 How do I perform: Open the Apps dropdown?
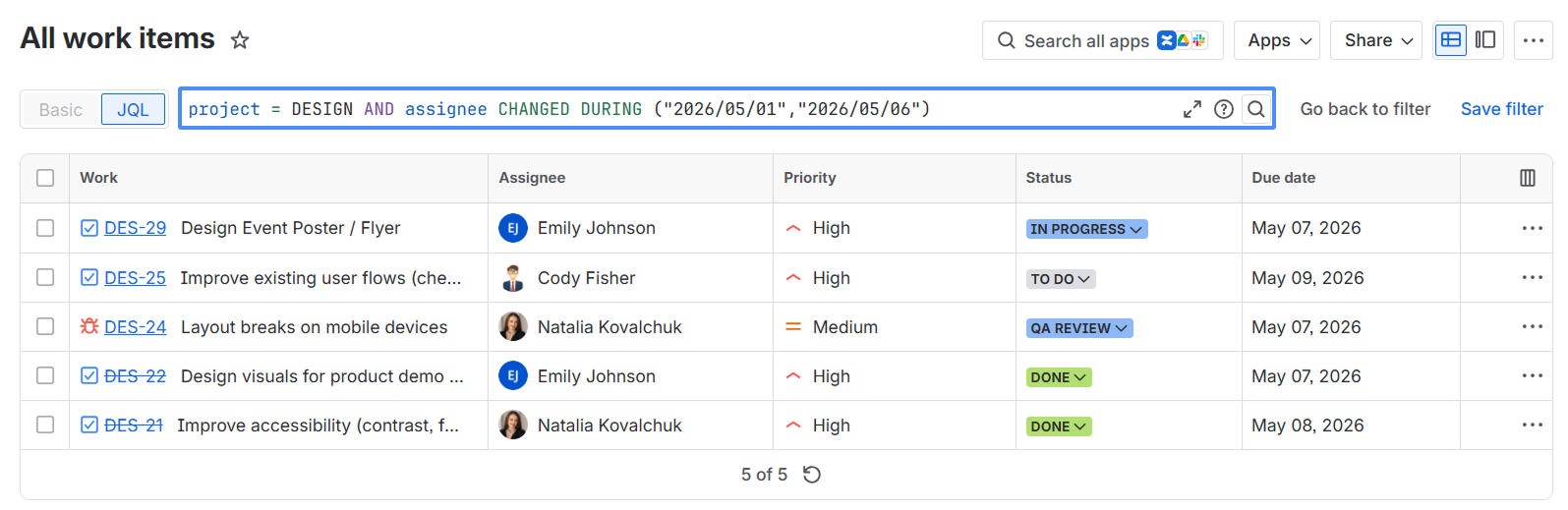pos(1277,40)
